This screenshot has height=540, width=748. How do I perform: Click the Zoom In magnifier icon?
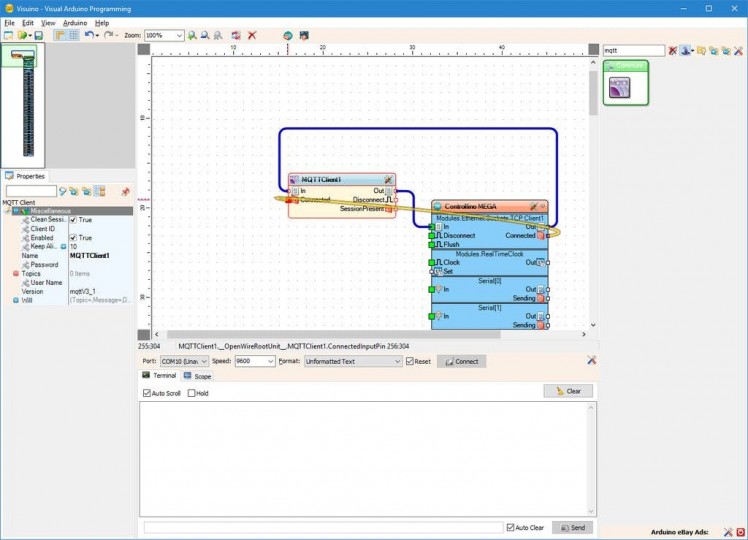192,35
